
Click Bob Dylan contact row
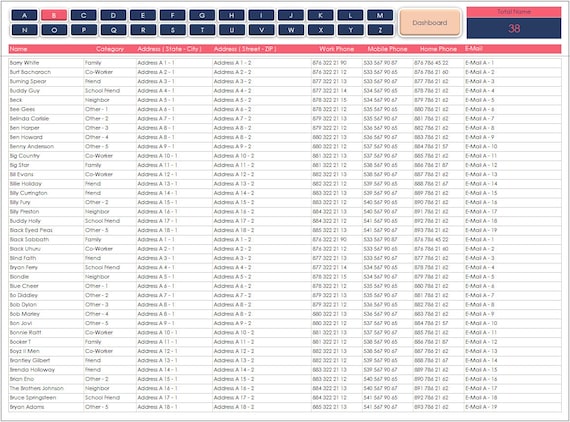click(x=285, y=305)
